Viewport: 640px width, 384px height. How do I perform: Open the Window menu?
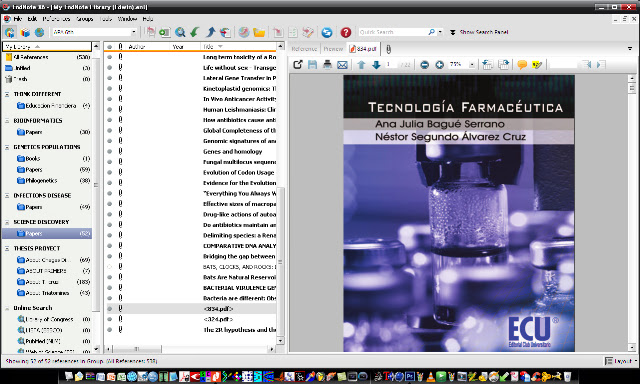coord(127,19)
